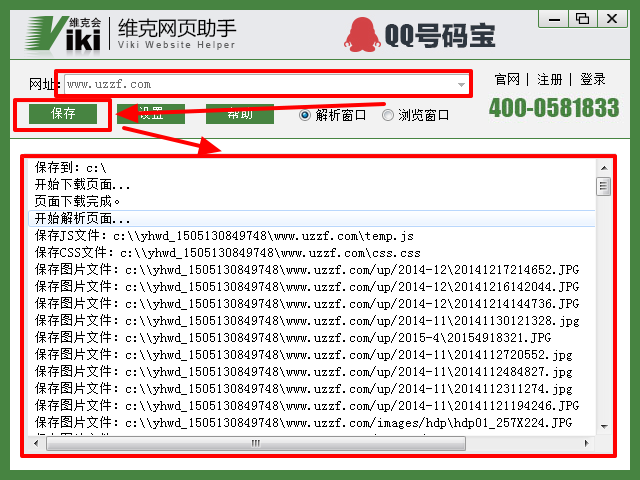This screenshot has height=480, width=640.
Task: Select log line ending 20141216142044.JPG
Action: 312,287
